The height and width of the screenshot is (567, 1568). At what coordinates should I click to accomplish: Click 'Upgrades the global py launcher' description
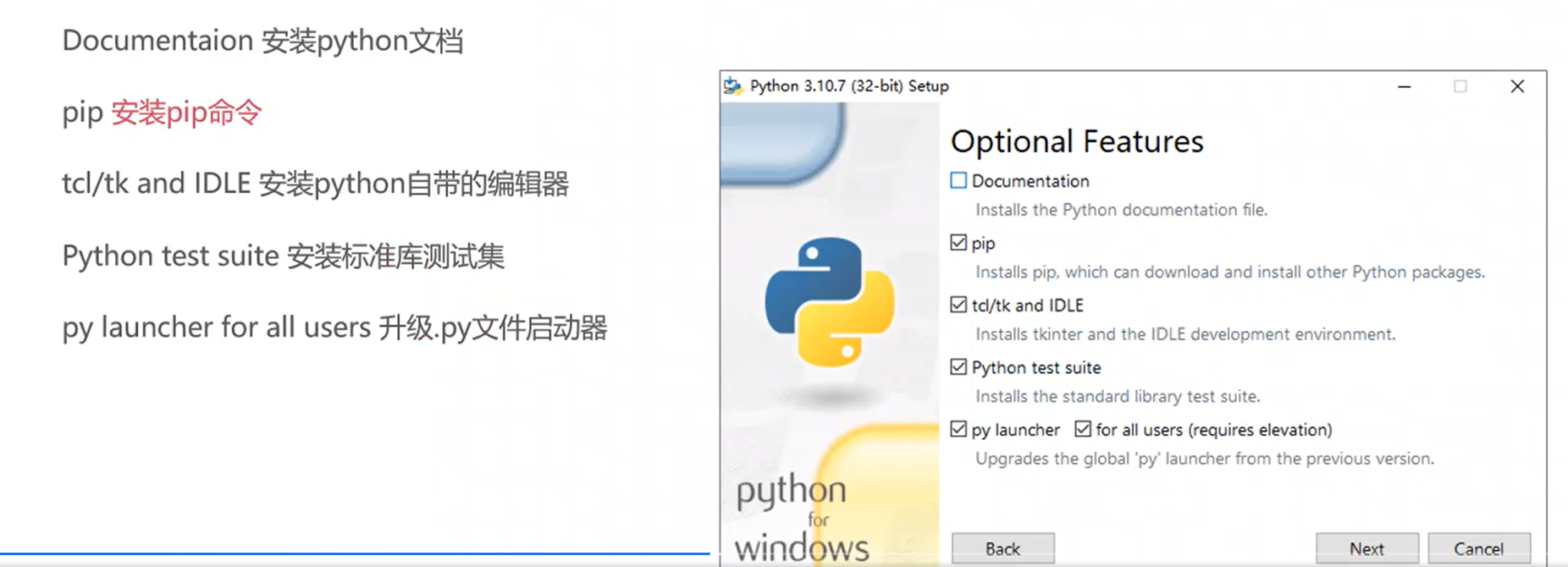coord(1205,459)
